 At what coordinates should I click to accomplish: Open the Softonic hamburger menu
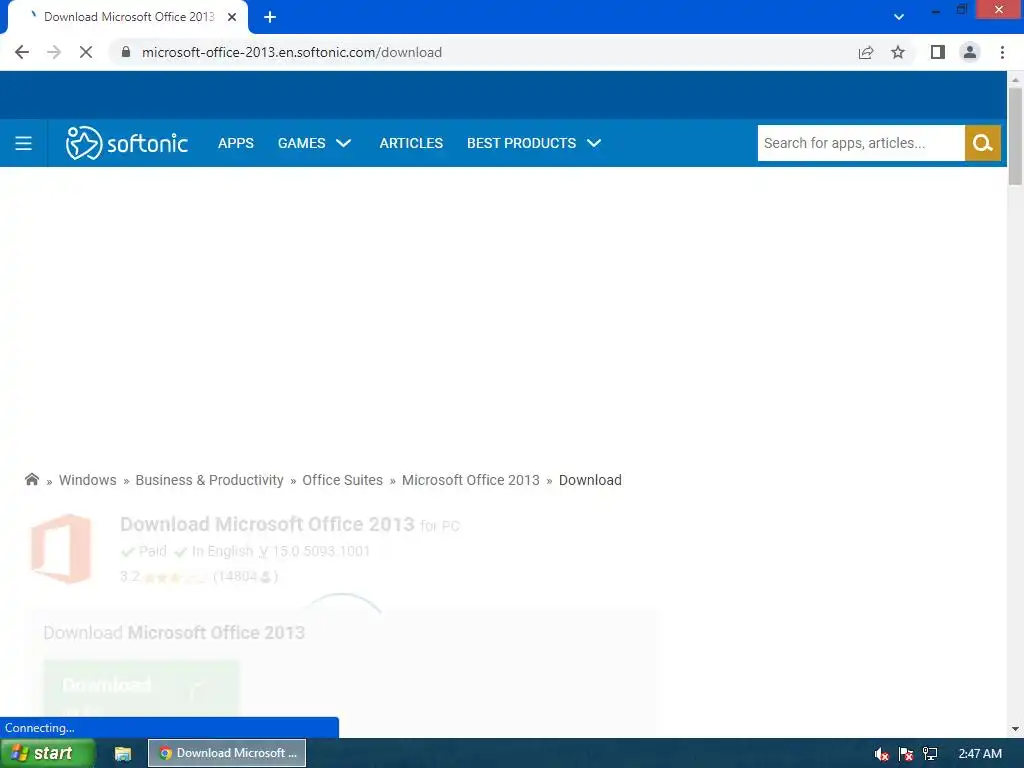(24, 143)
